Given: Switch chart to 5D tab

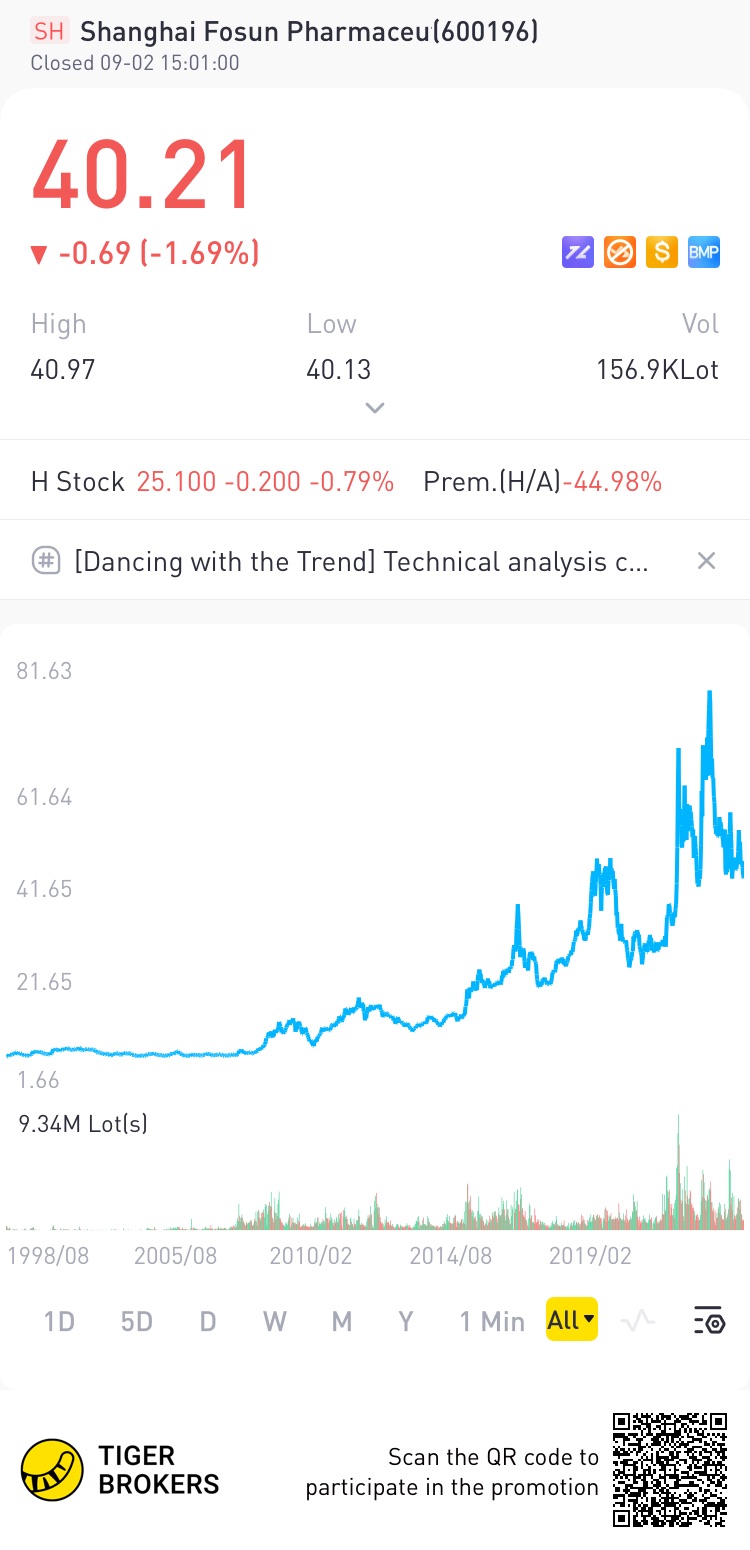Looking at the screenshot, I should click(x=136, y=1321).
